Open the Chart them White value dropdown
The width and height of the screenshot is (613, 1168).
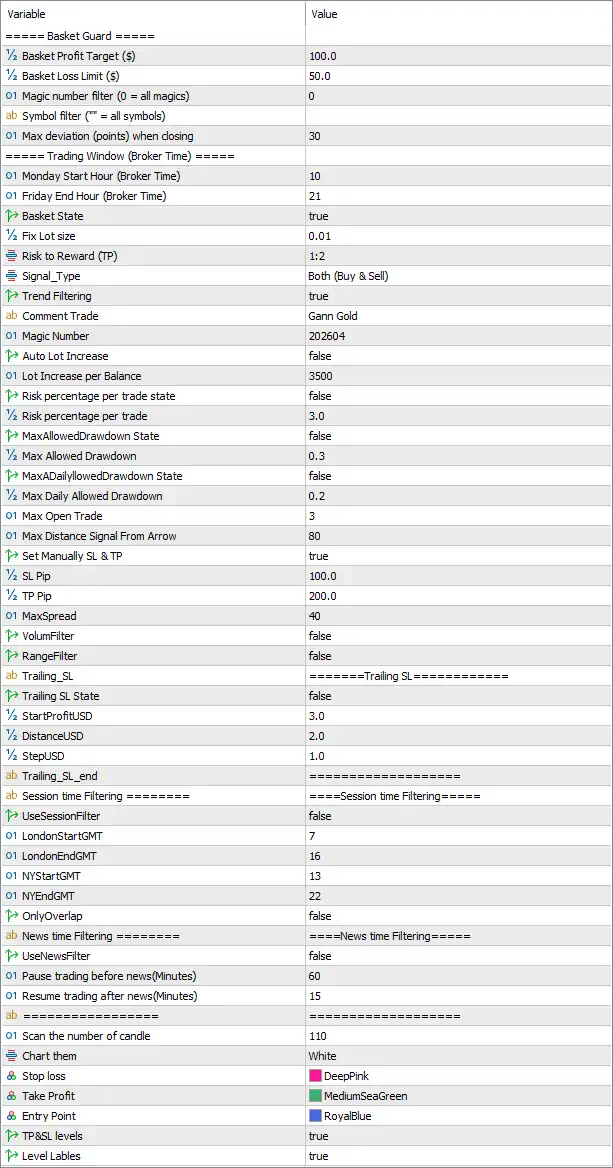(x=458, y=1056)
